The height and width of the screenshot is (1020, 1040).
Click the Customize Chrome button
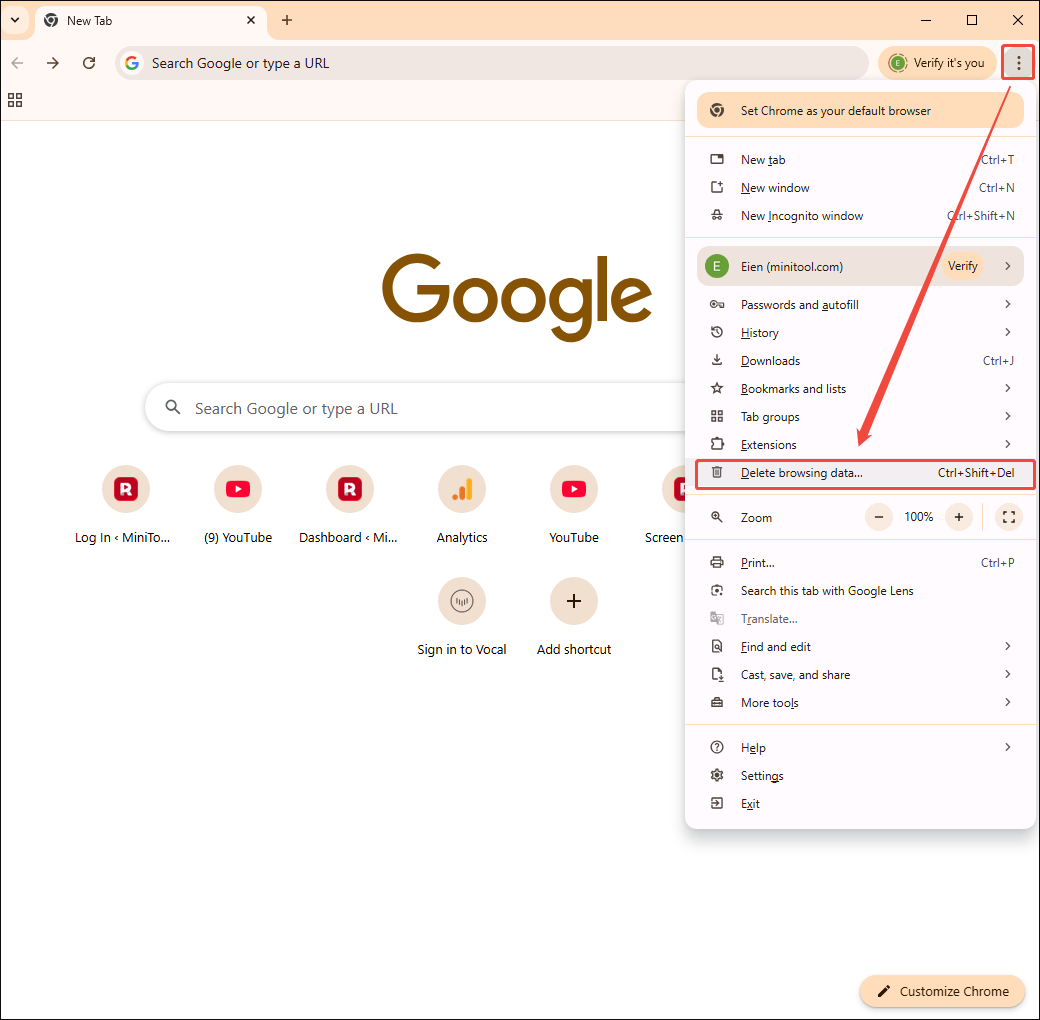click(x=941, y=991)
